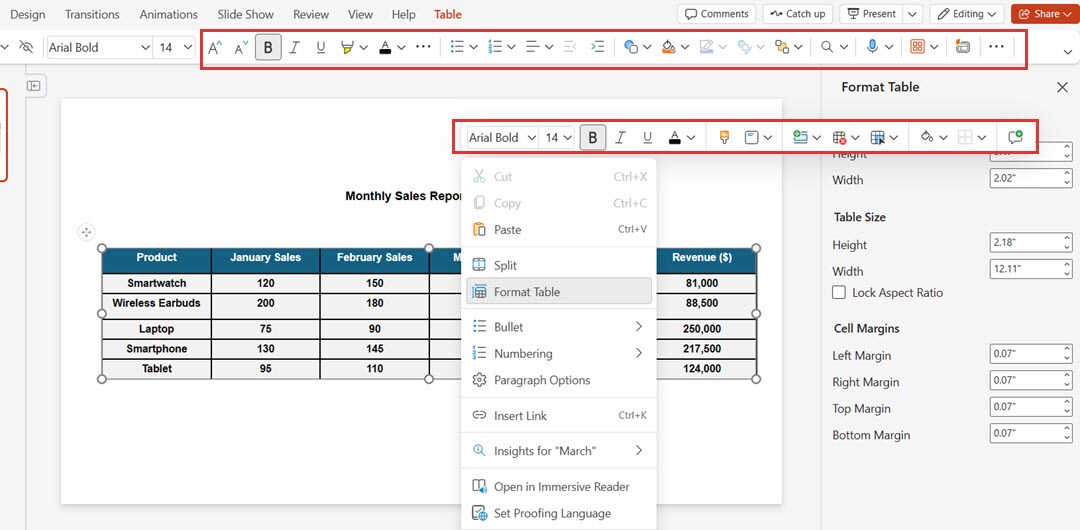Toggle Italic in the floating toolbar

pos(620,138)
